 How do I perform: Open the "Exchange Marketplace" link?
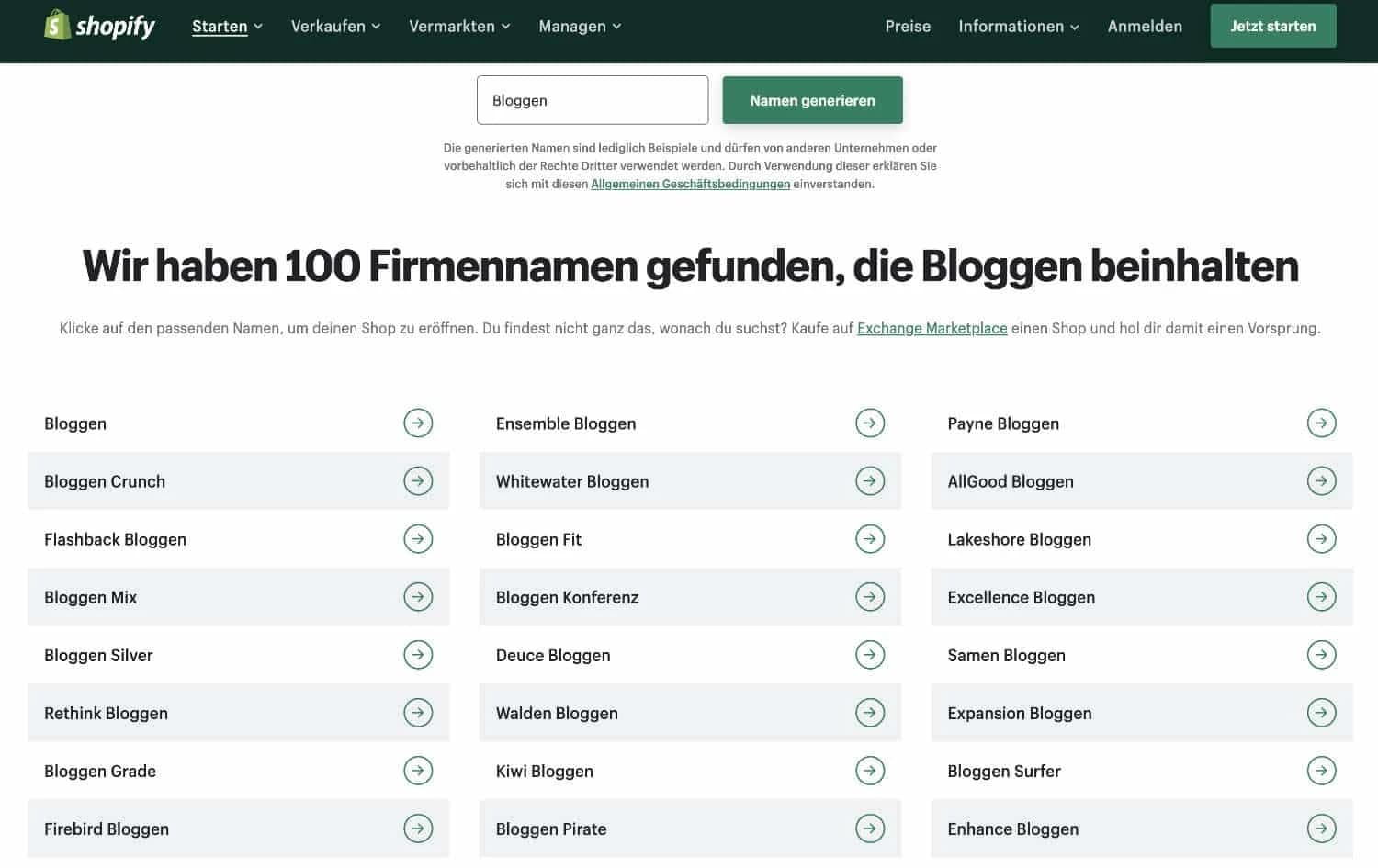[x=932, y=328]
